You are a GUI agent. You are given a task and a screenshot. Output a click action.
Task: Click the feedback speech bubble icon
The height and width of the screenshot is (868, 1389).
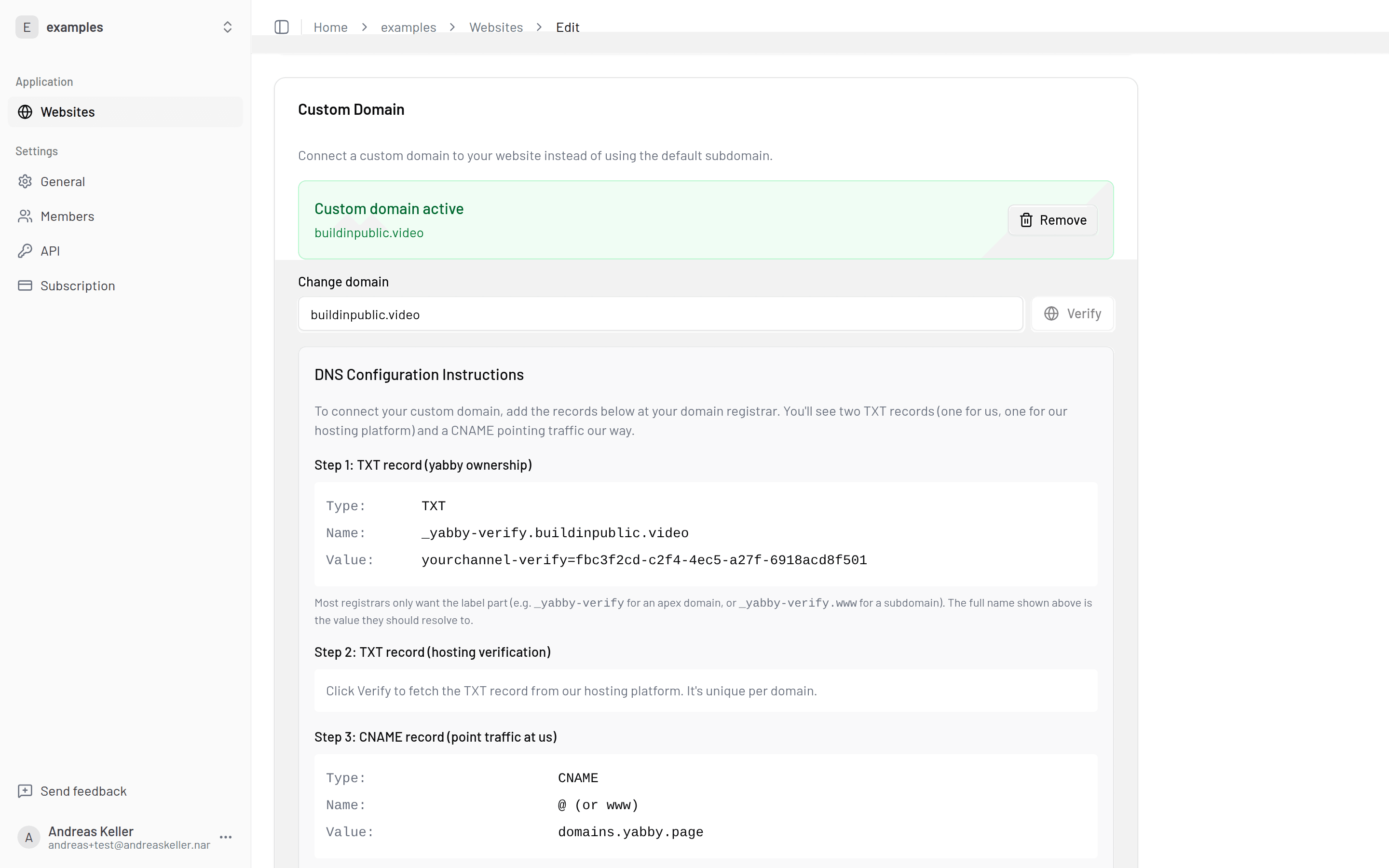[x=25, y=791]
